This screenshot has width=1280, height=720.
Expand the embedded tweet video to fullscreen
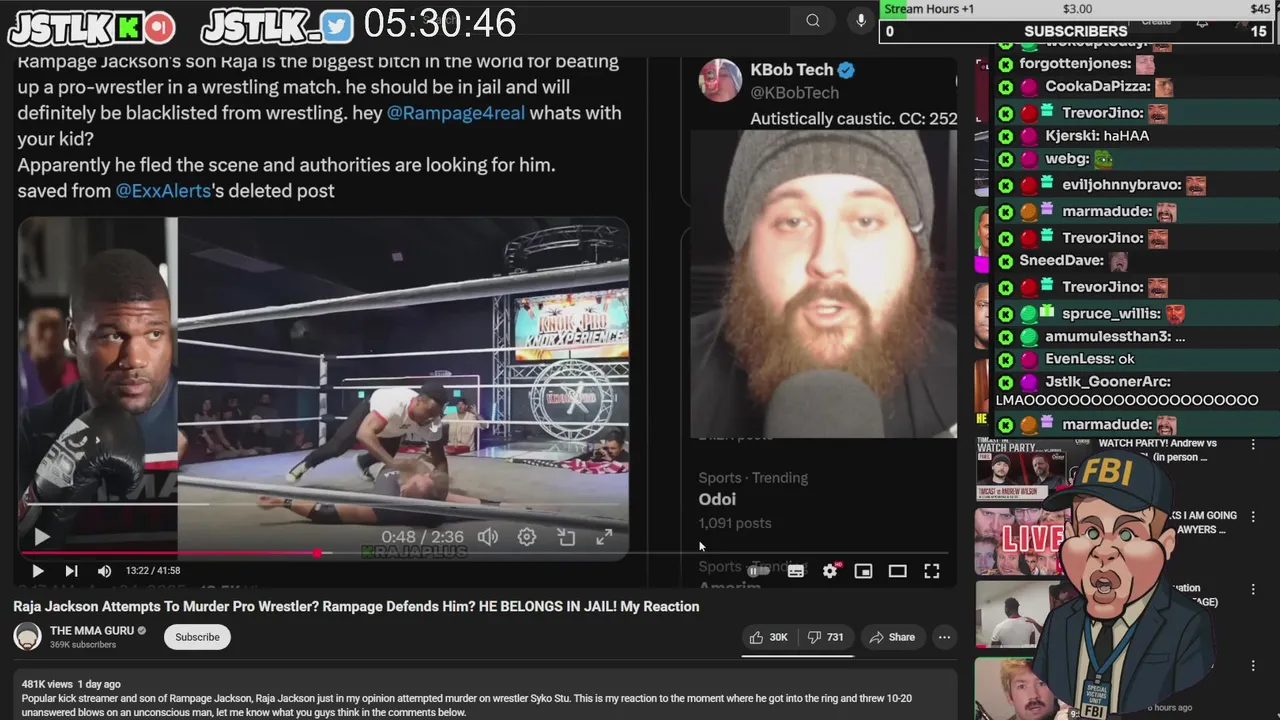tap(604, 537)
